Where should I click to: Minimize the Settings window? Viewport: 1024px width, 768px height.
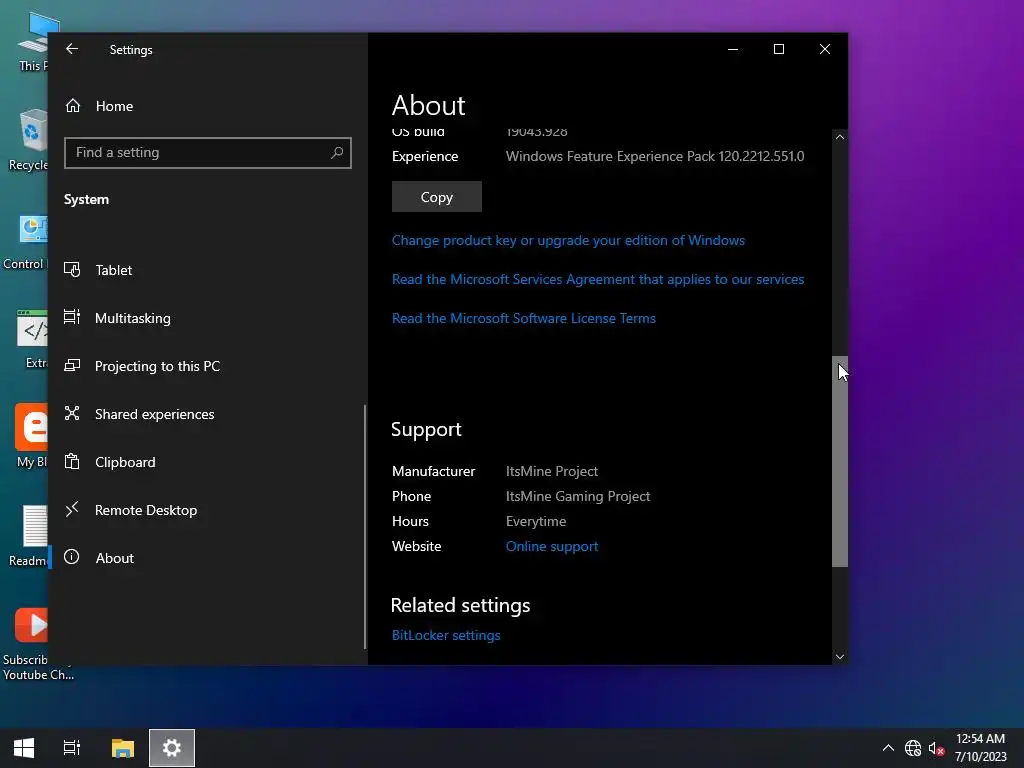(x=733, y=49)
